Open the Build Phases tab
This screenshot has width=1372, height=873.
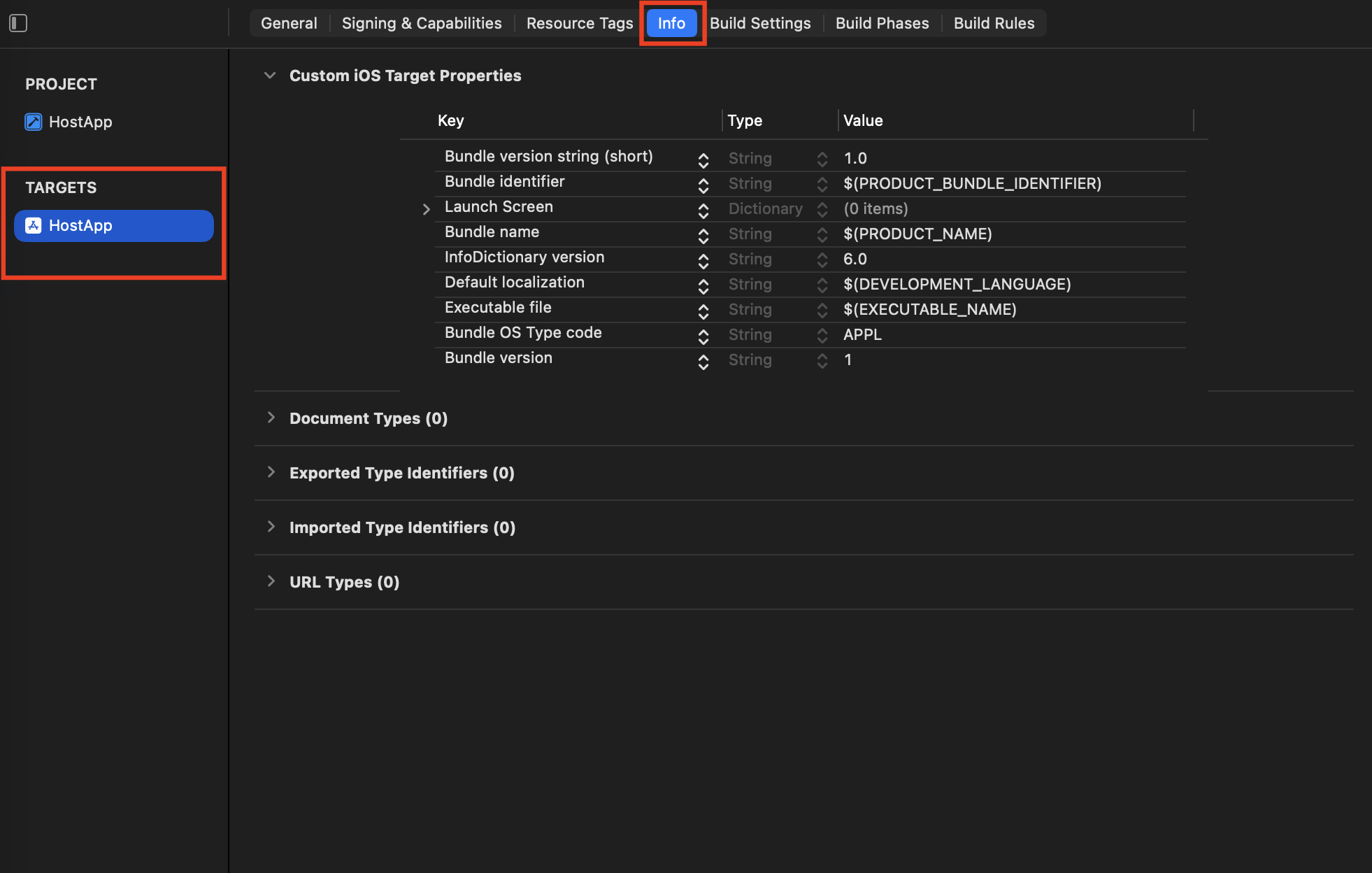pyautogui.click(x=882, y=23)
